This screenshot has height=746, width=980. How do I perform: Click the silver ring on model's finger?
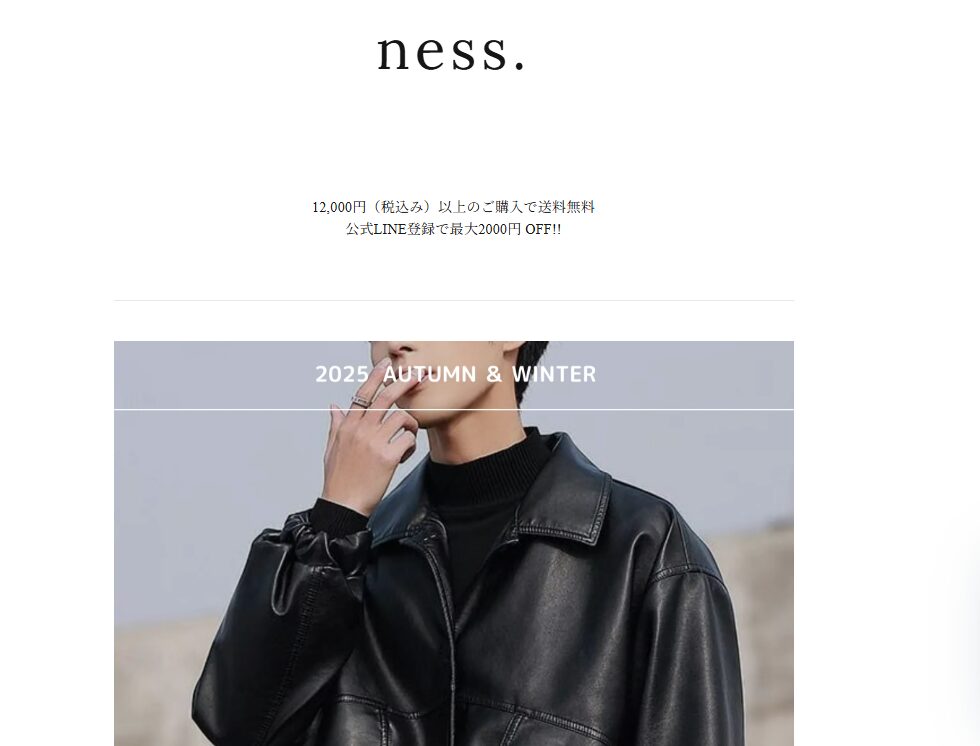coord(361,401)
